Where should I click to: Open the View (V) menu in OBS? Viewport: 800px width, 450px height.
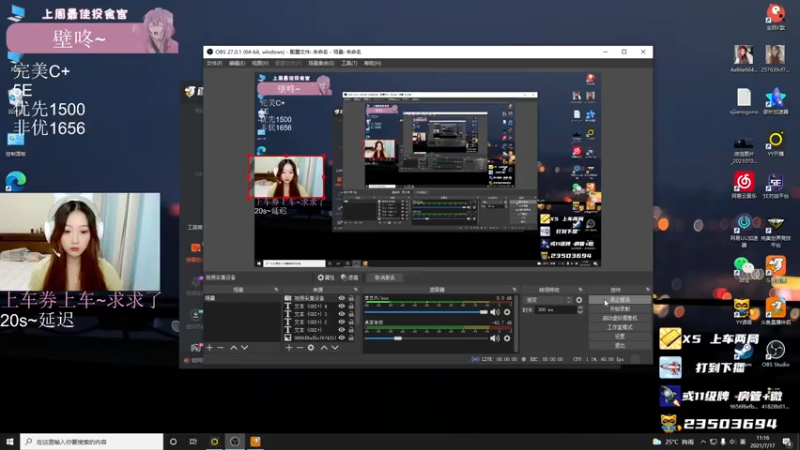(x=260, y=63)
